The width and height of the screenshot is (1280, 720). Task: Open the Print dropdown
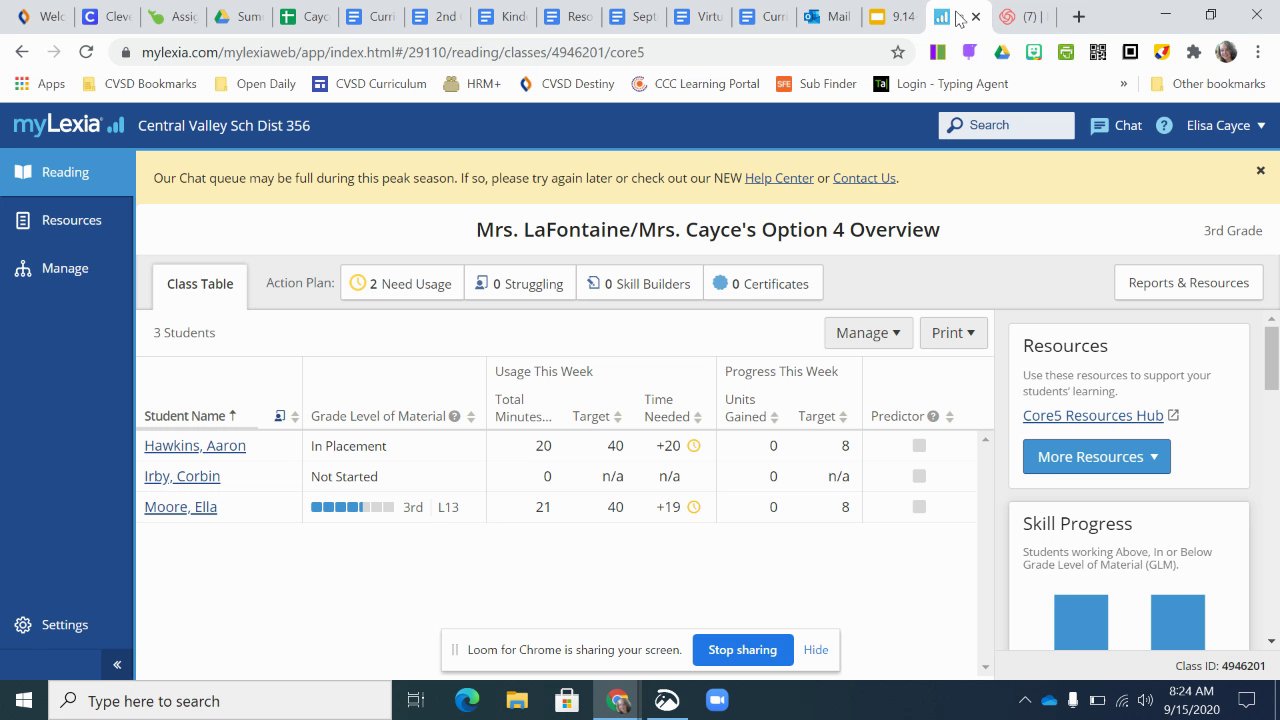click(x=953, y=333)
